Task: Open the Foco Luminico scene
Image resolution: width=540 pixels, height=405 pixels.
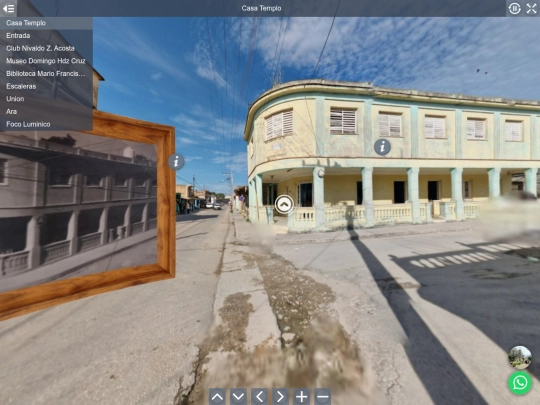Action: click(46, 124)
